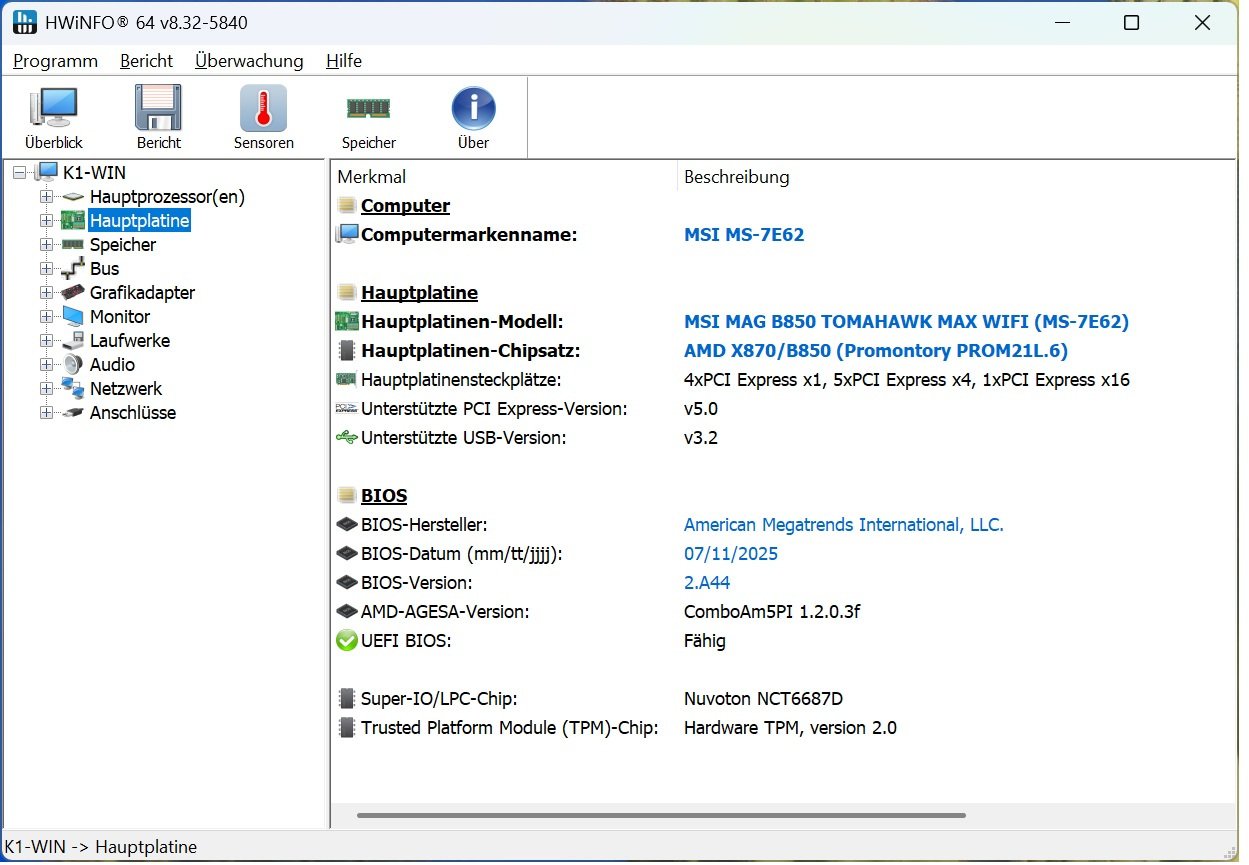Click the HWiNFO app icon in title bar

point(25,22)
